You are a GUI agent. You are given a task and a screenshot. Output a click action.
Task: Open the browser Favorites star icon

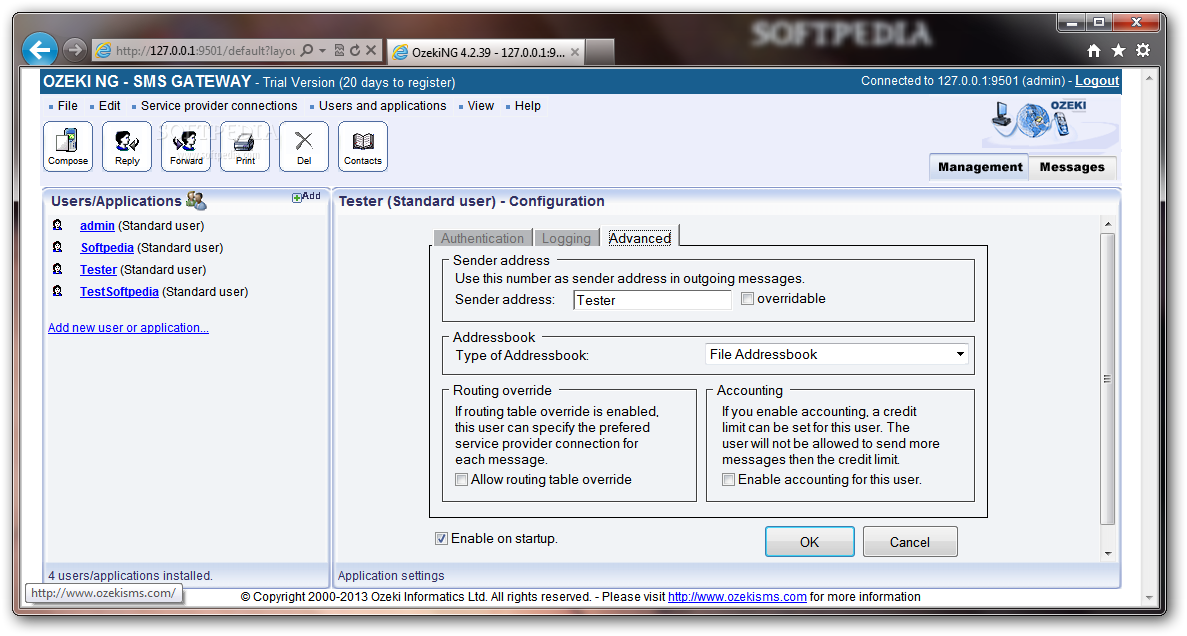point(1118,51)
